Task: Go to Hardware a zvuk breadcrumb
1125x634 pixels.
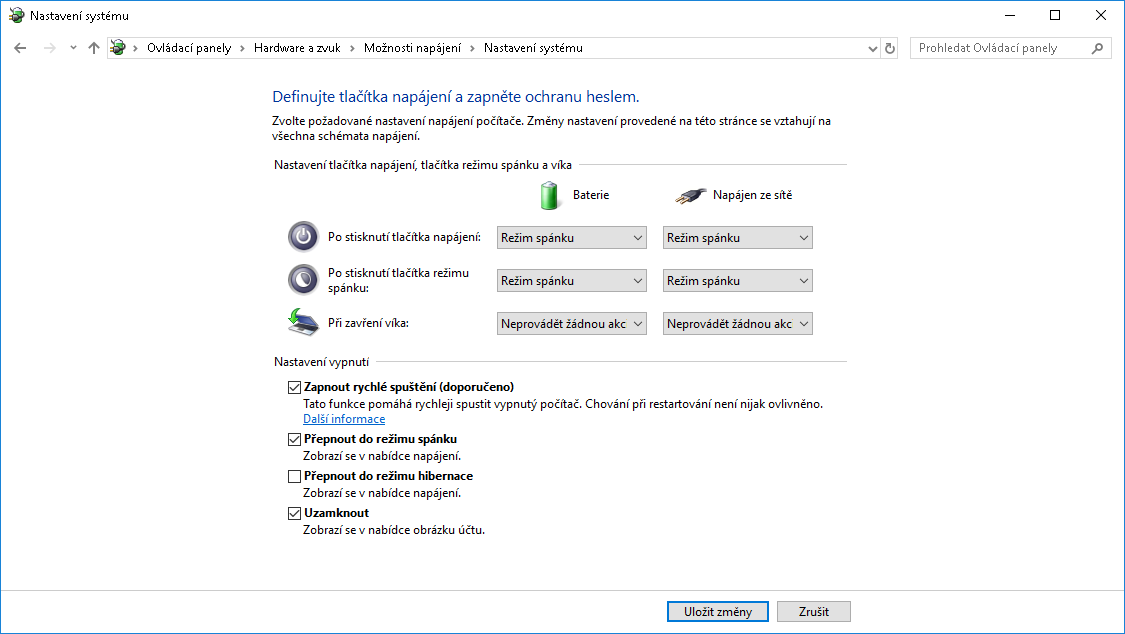Action: tap(296, 48)
